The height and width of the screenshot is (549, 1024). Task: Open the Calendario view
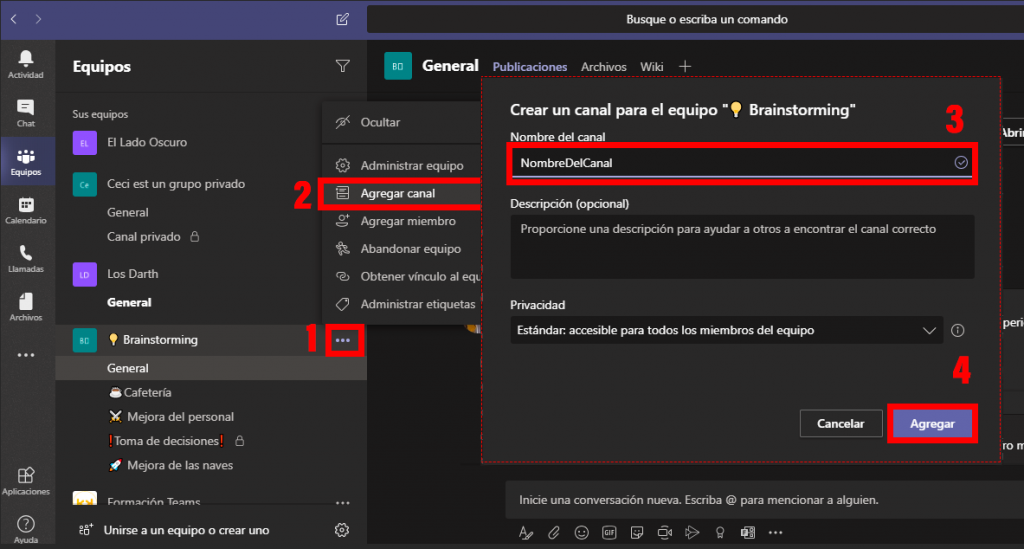point(25,210)
